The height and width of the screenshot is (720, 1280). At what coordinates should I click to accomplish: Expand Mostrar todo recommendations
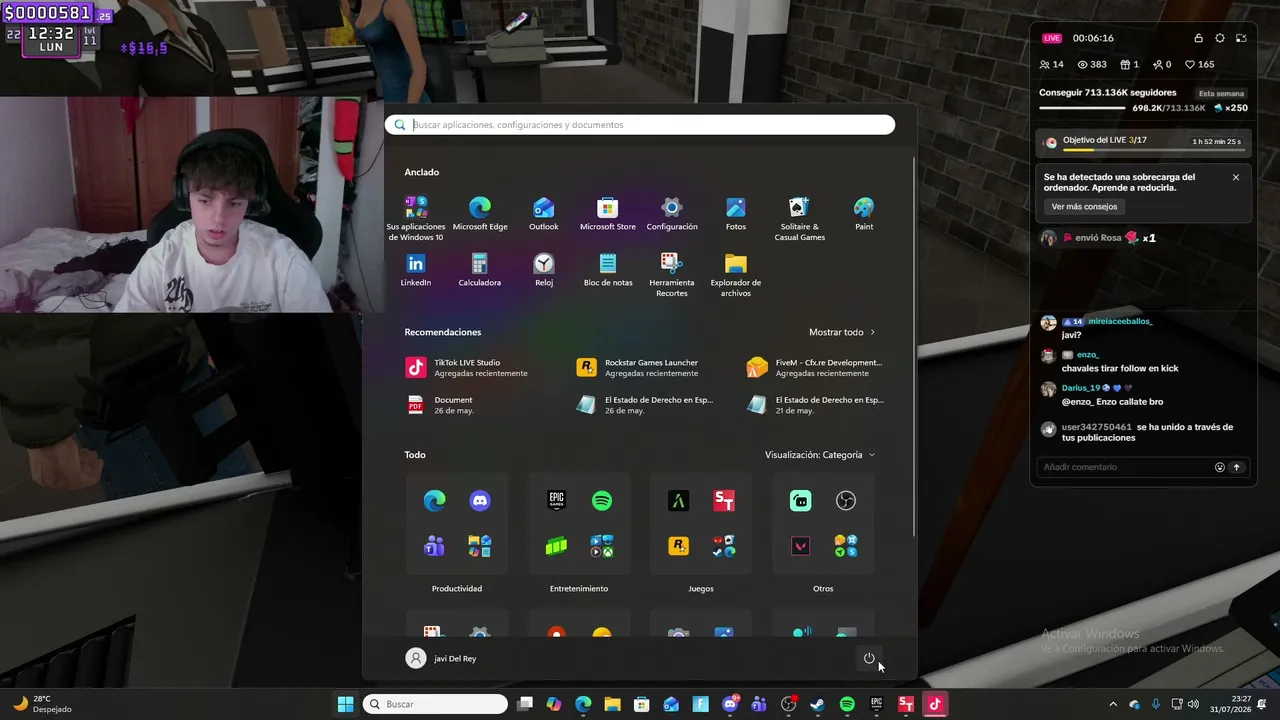coord(842,332)
